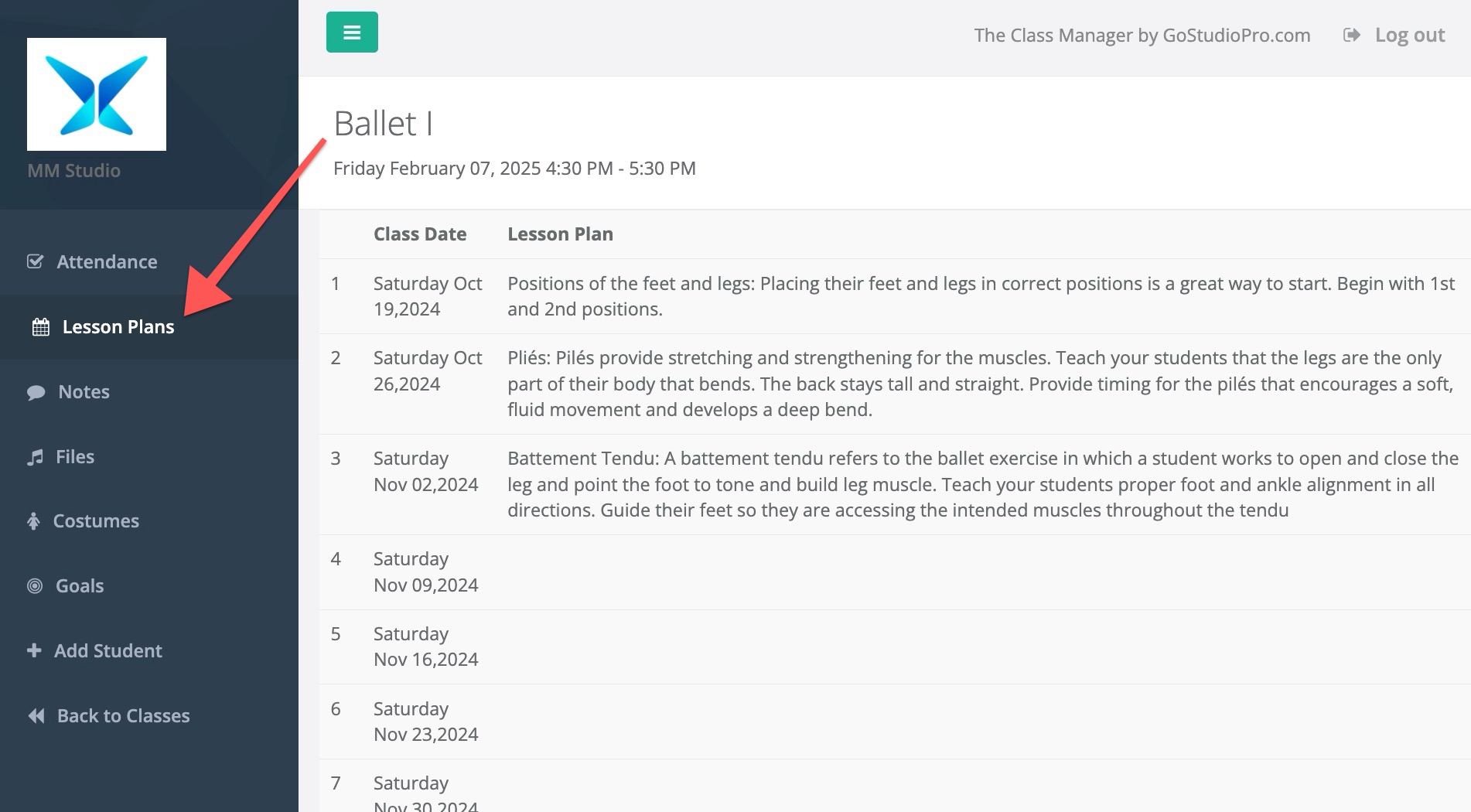Click the Goals target icon
Screen dimensions: 1471x812
(x=35, y=586)
